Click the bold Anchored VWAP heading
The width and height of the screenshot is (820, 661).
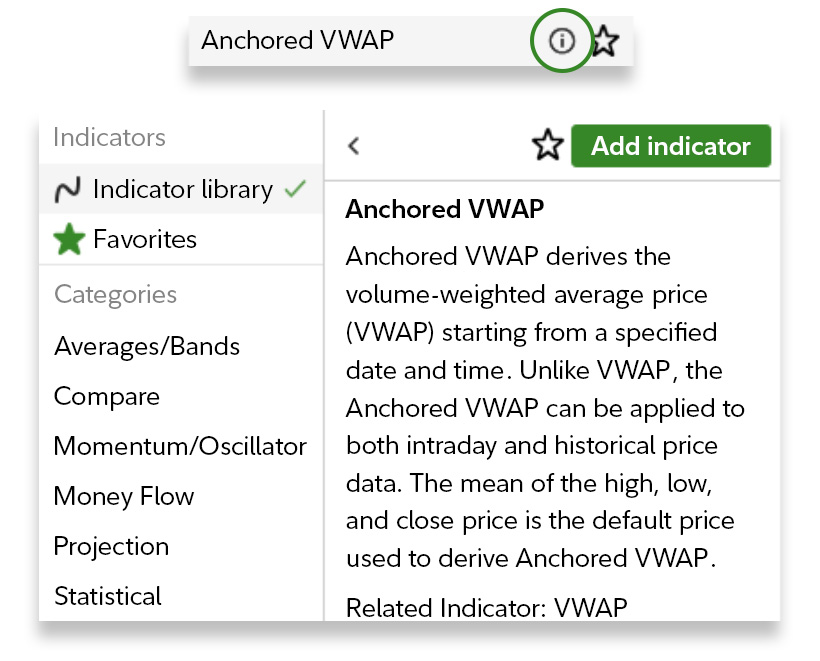click(x=444, y=210)
